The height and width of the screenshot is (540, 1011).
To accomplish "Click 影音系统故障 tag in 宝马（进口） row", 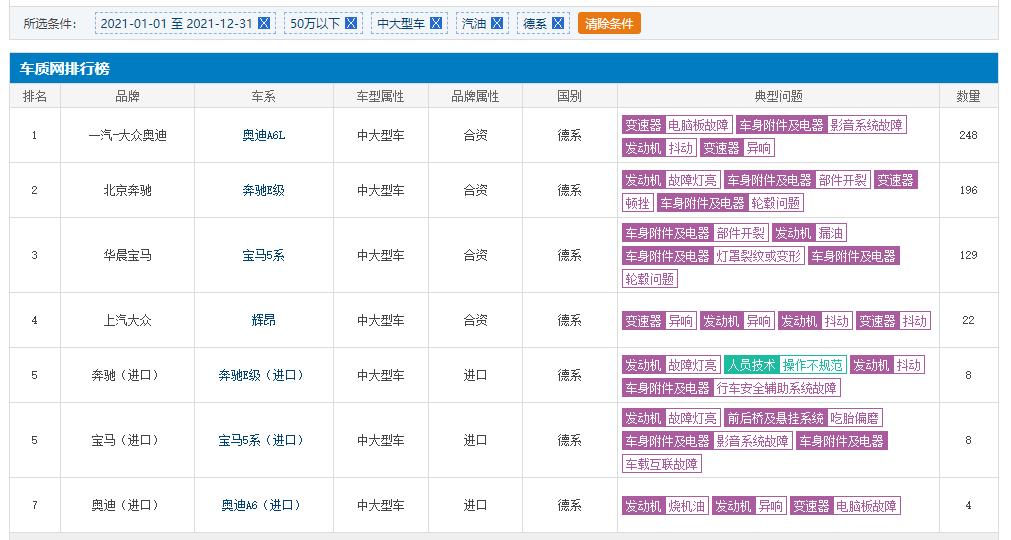I will 752,441.
